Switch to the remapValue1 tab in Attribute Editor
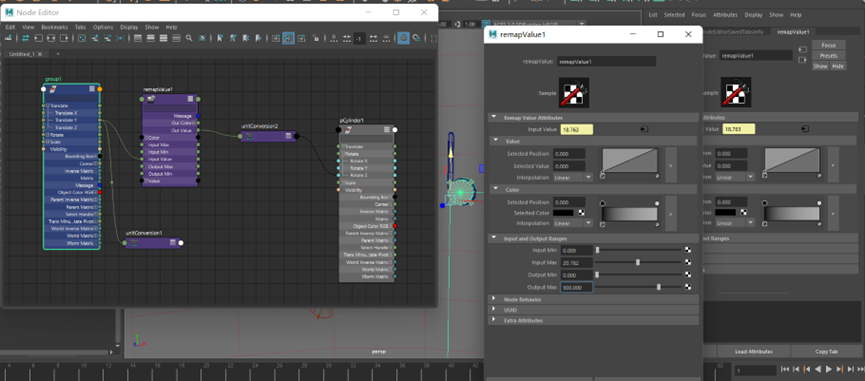Screen dimensions: 865x381 pyautogui.click(x=792, y=32)
